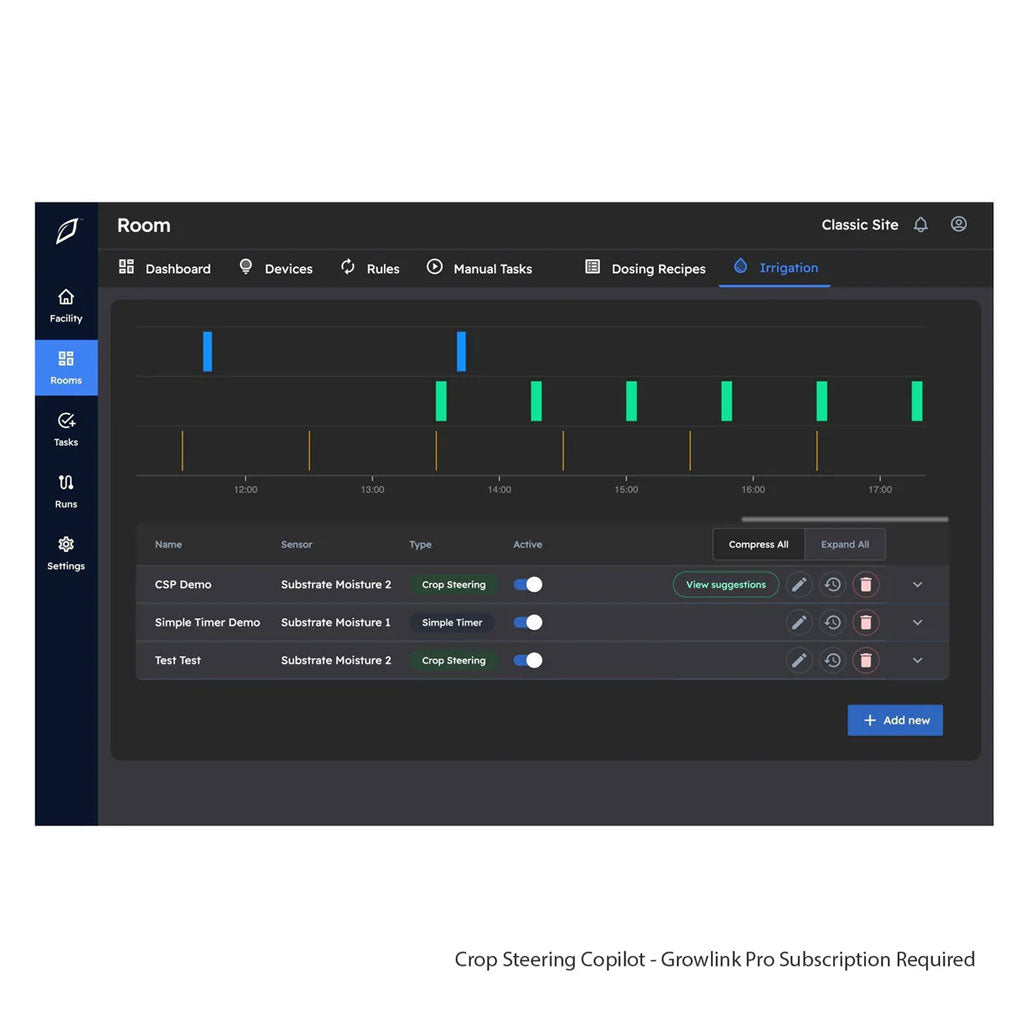Open Settings gear in sidebar
Viewport: 1028px width, 1028px height.
[66, 553]
